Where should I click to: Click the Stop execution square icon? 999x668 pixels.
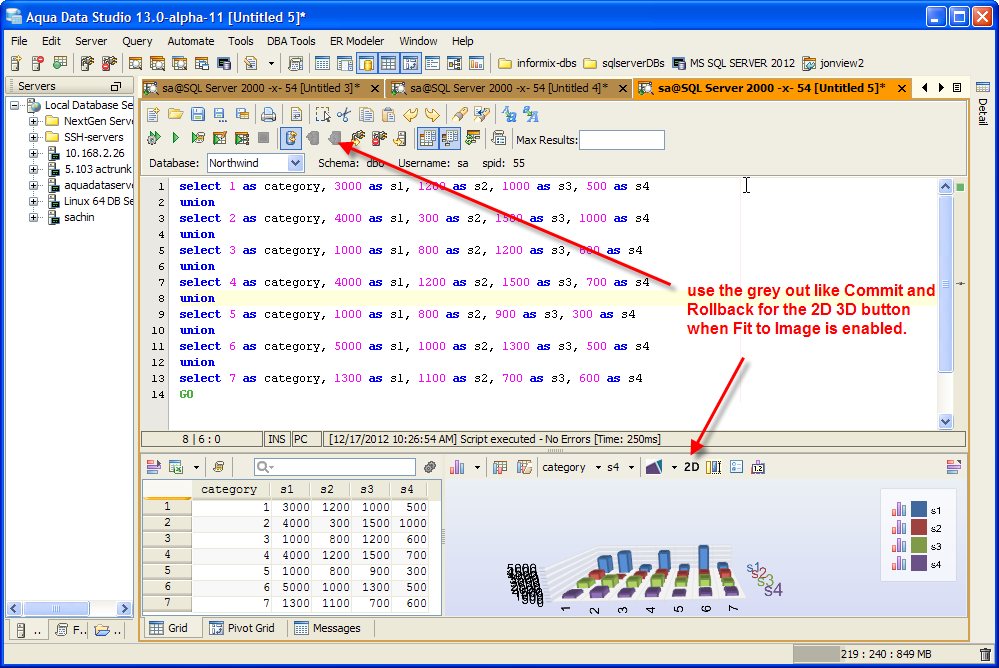(x=263, y=138)
